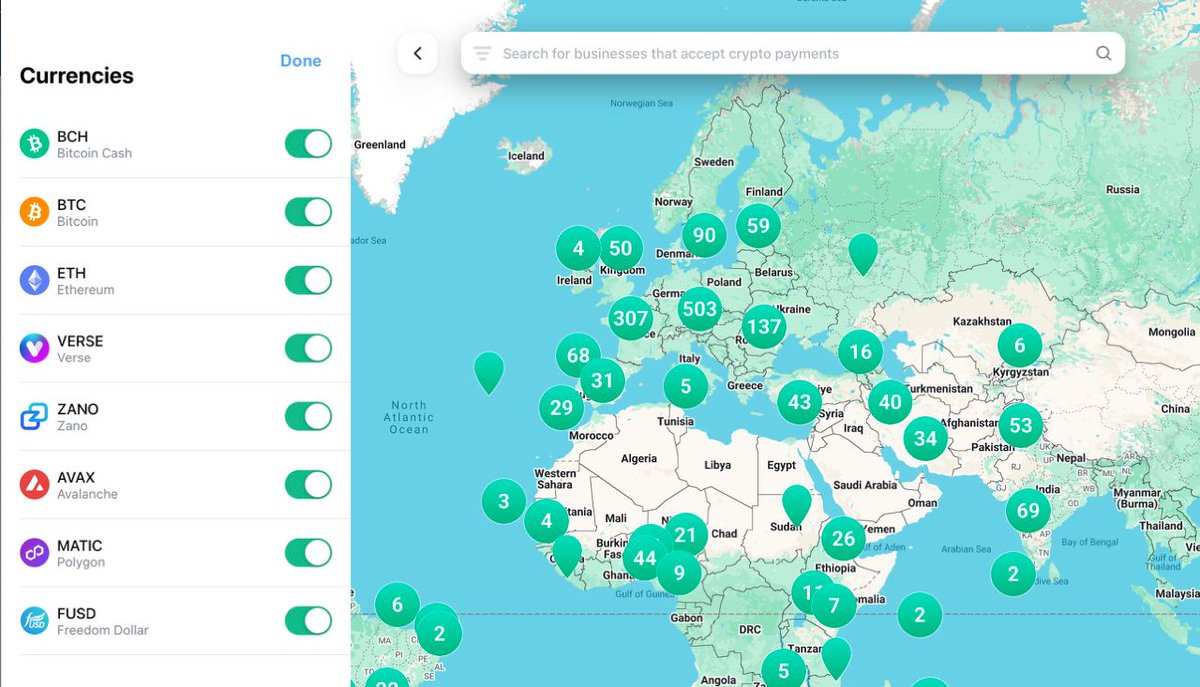Image resolution: width=1200 pixels, height=687 pixels.
Task: Click the Algeria map label
Action: (x=639, y=459)
